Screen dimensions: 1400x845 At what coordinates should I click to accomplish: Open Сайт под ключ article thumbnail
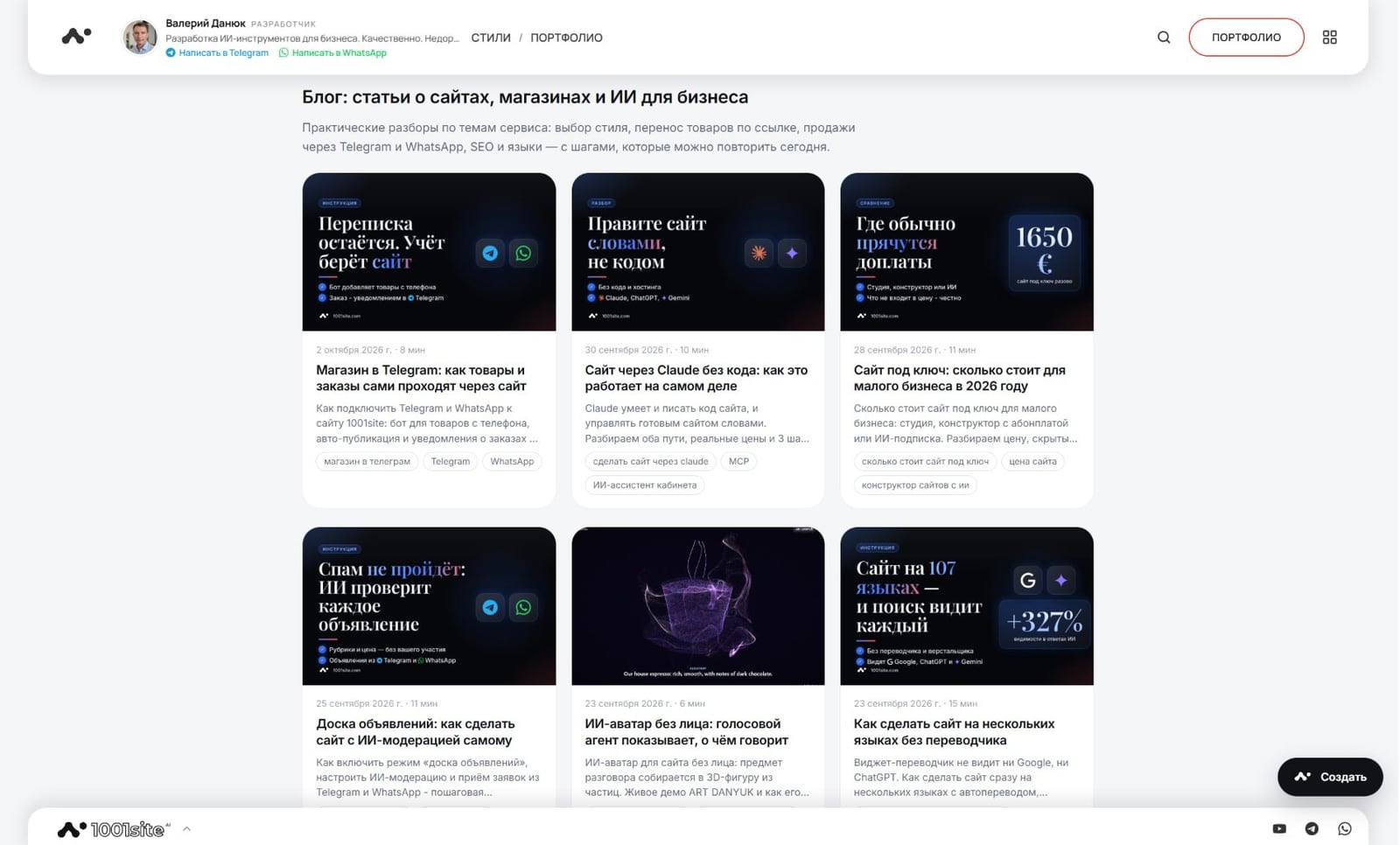(x=967, y=252)
